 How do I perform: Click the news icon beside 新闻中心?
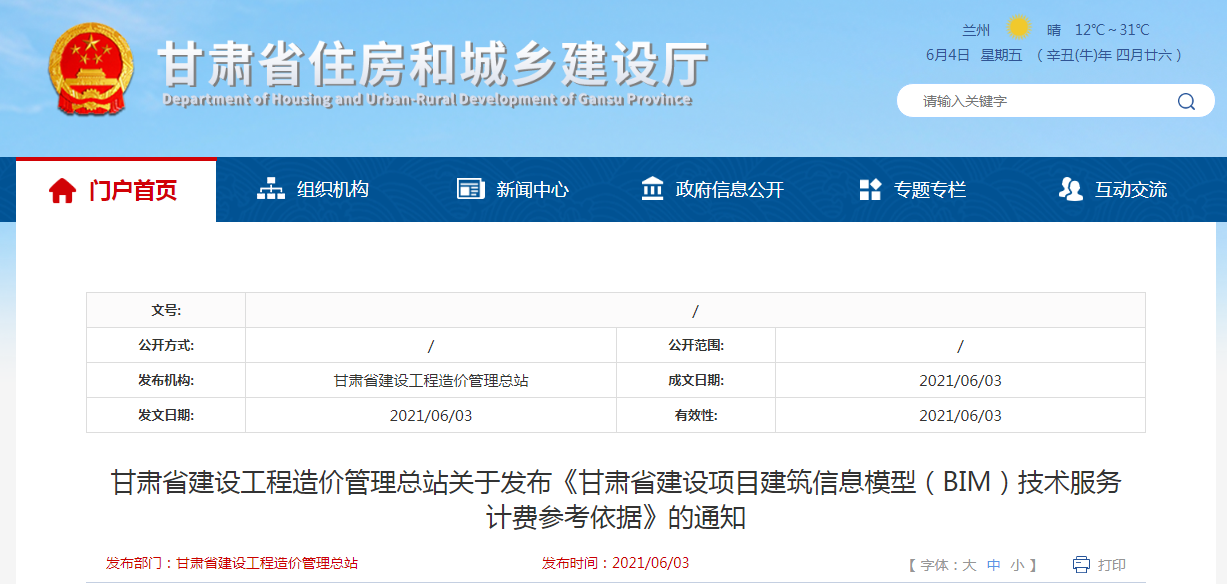pos(470,189)
